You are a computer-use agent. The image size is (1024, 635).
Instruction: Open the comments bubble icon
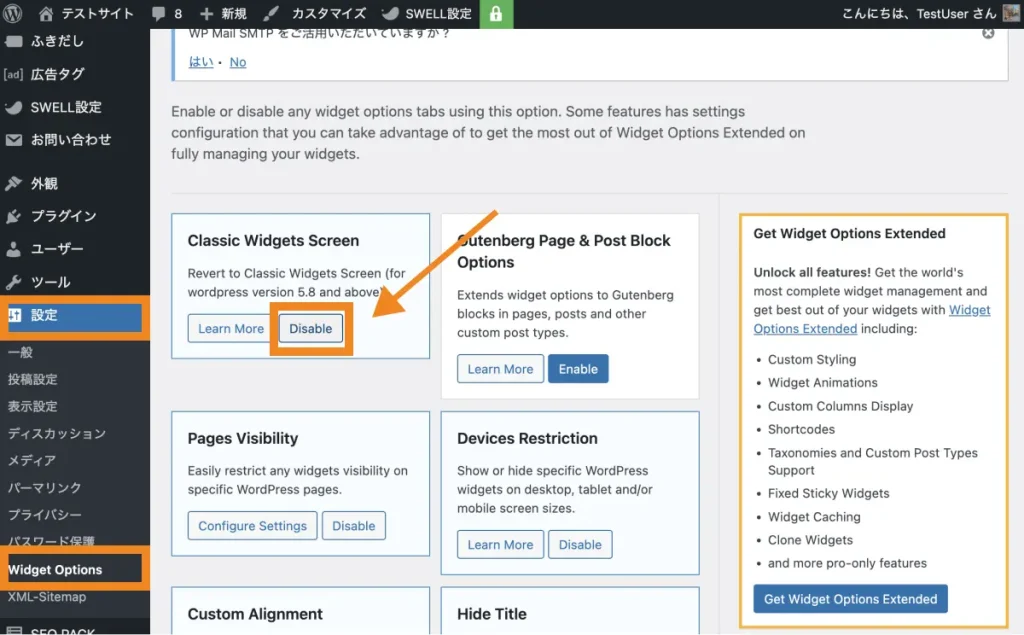click(x=159, y=14)
